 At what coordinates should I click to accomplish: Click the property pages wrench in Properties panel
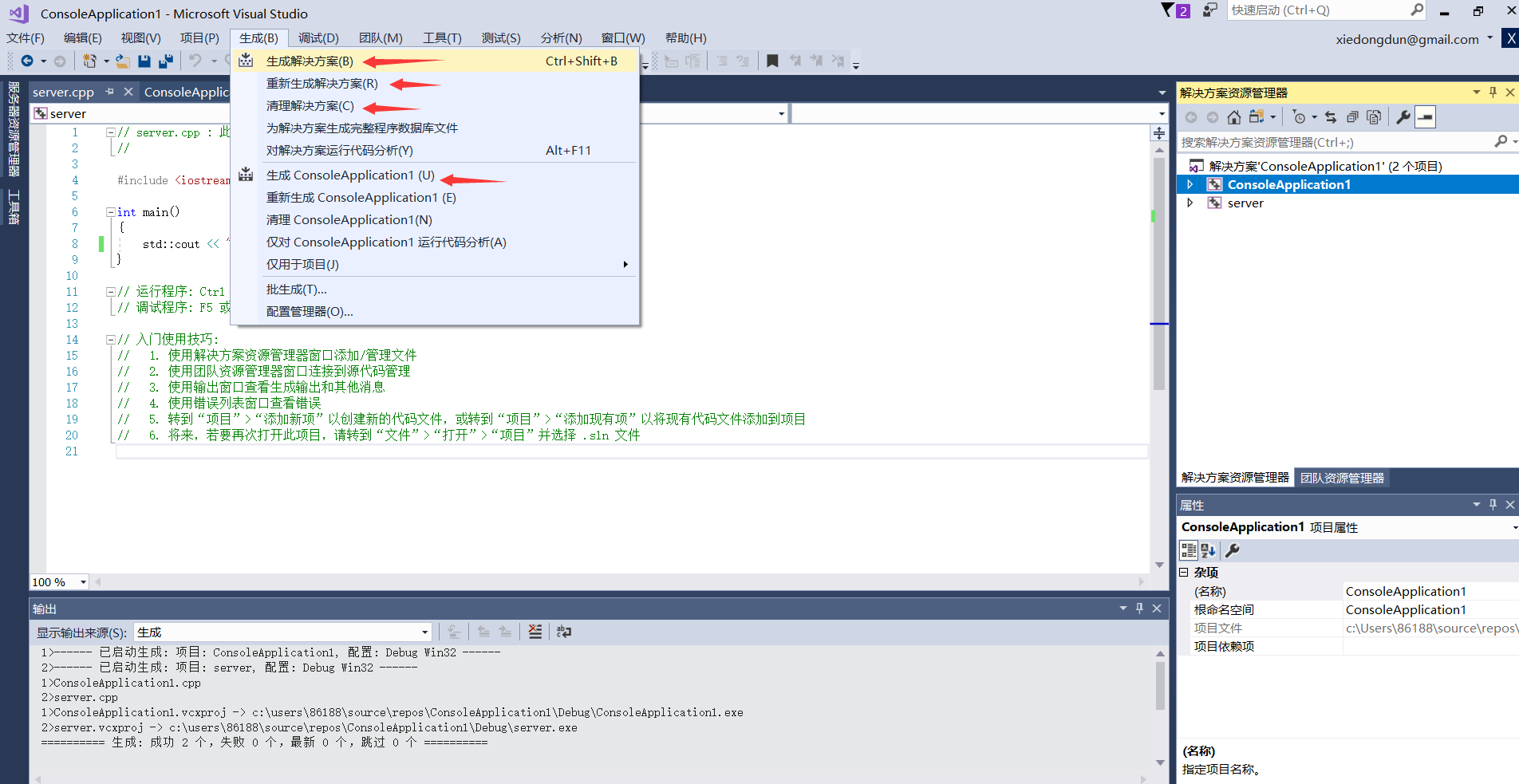point(1233,550)
